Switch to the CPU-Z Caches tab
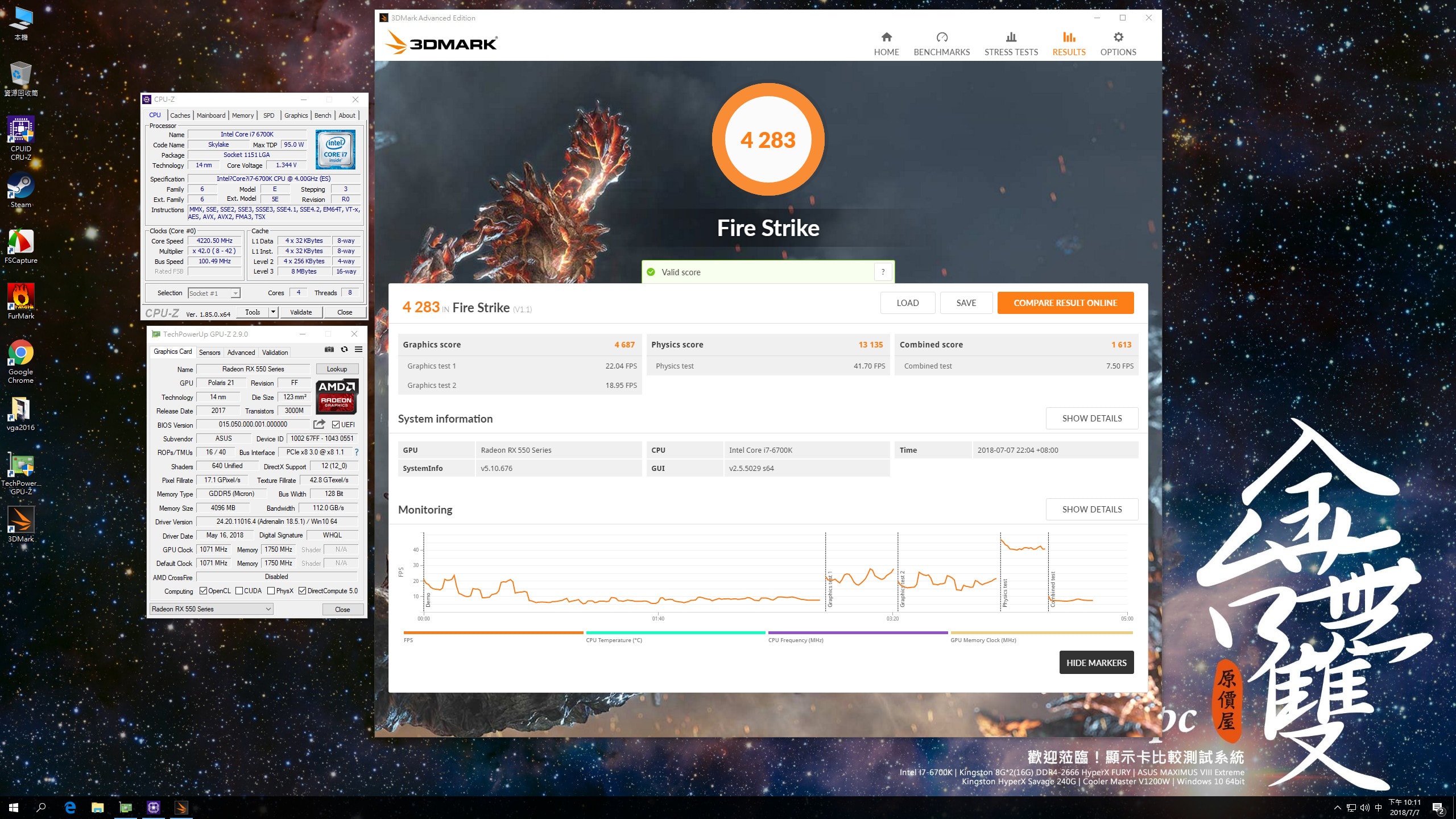 180,115
